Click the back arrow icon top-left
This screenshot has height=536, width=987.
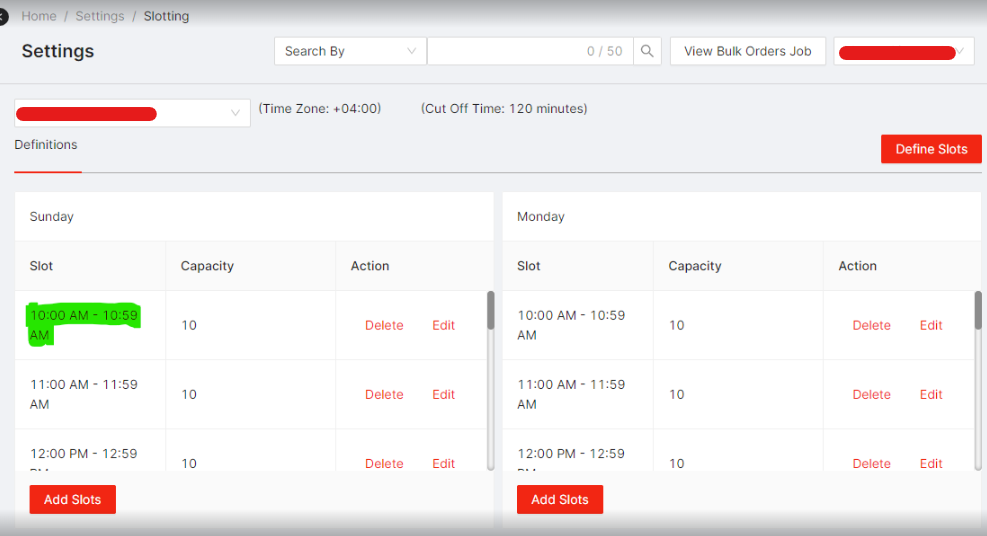4,16
